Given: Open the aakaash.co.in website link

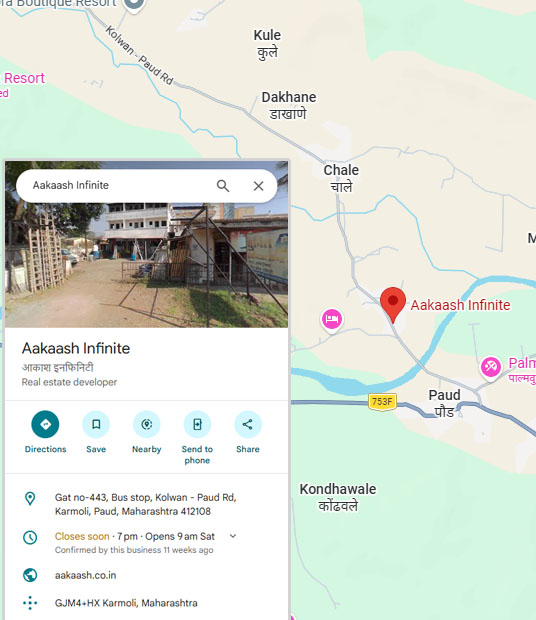Looking at the screenshot, I should (x=85, y=575).
